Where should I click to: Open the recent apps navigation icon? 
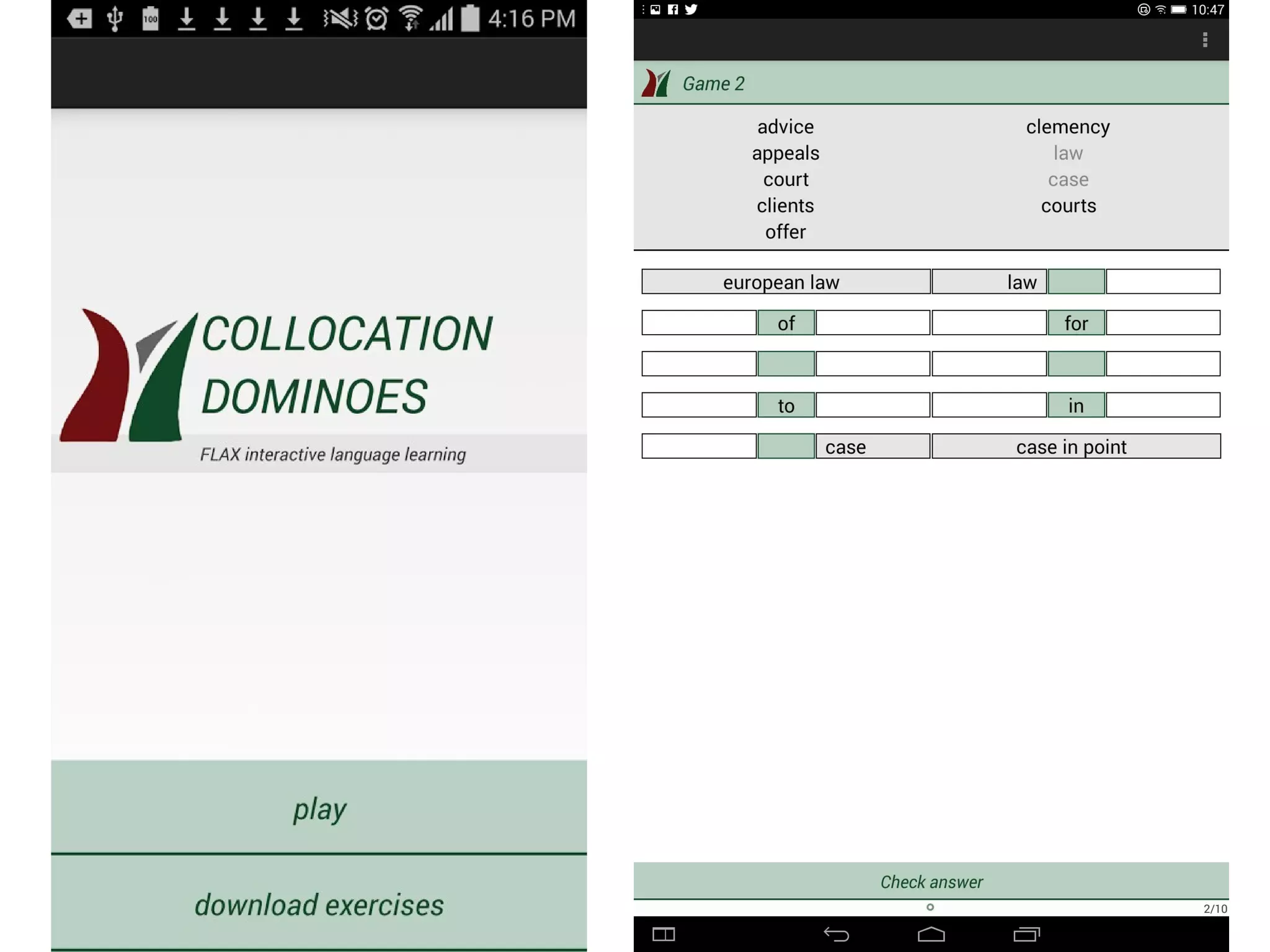coord(1026,934)
